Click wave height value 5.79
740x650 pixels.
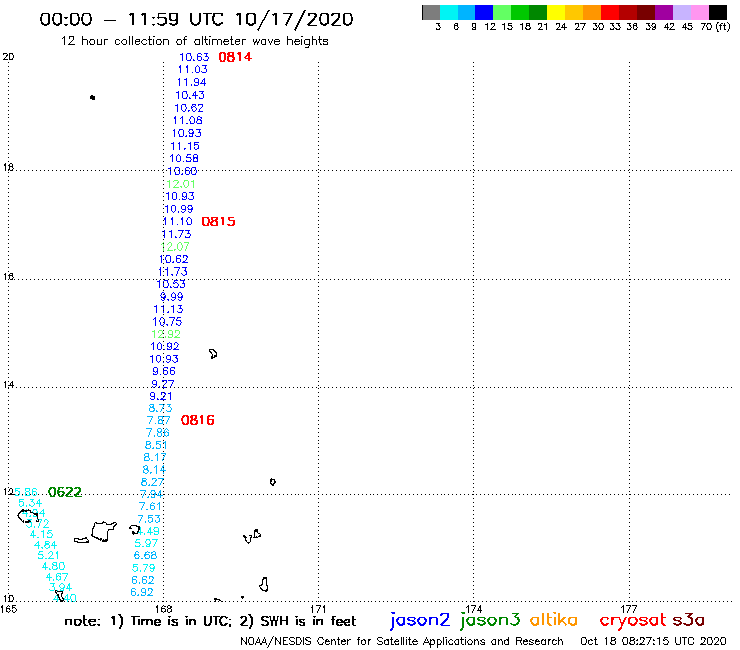click(x=143, y=568)
